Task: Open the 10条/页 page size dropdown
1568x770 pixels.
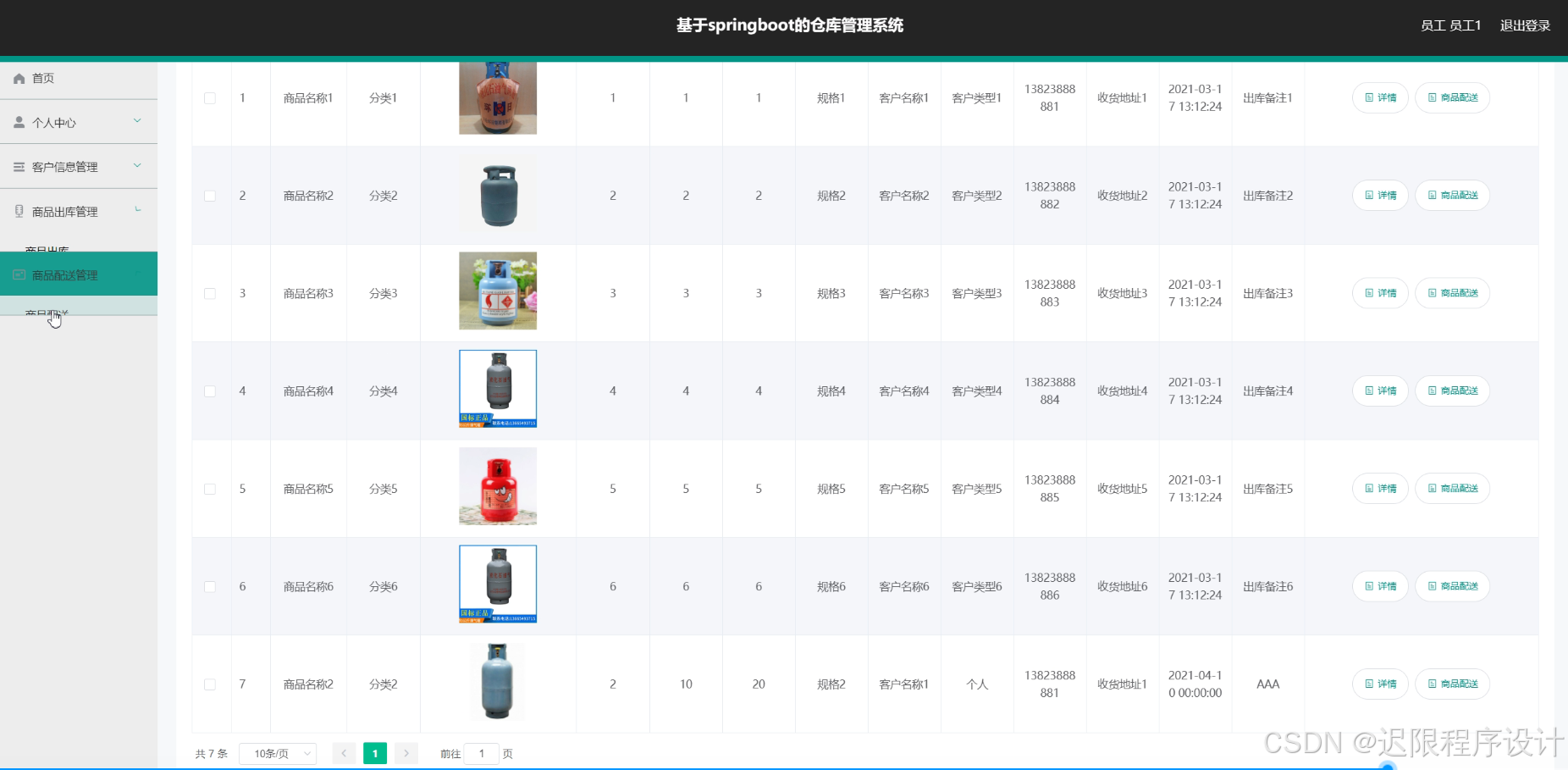Action: point(277,752)
